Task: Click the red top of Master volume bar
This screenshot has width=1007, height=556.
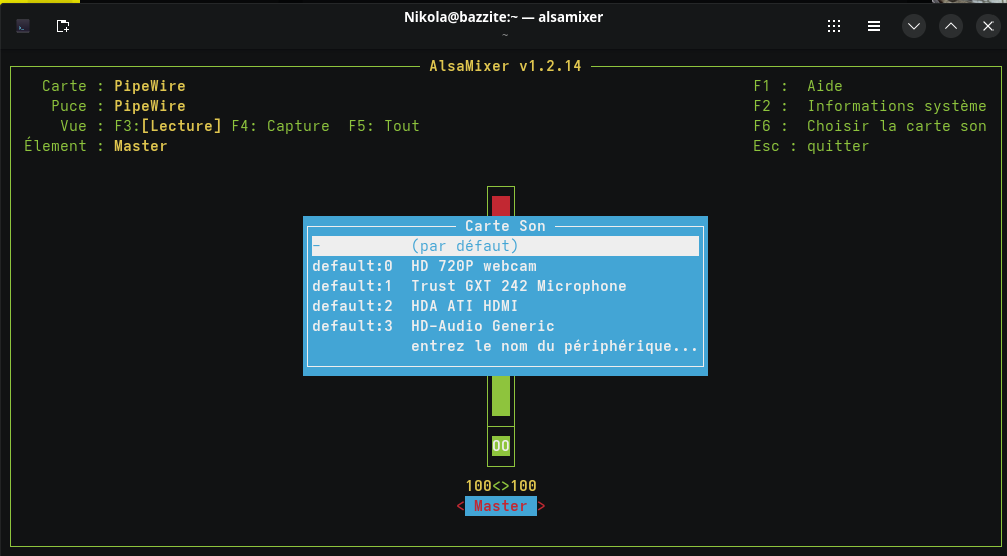Action: [x=501, y=205]
